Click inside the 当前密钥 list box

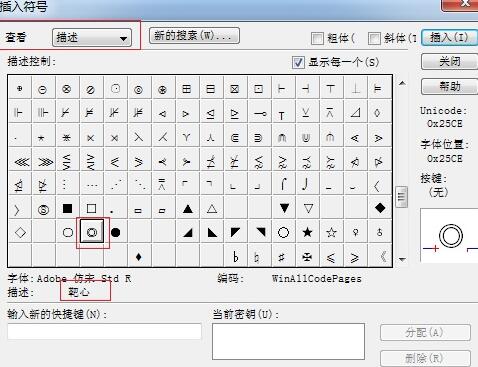coord(288,341)
